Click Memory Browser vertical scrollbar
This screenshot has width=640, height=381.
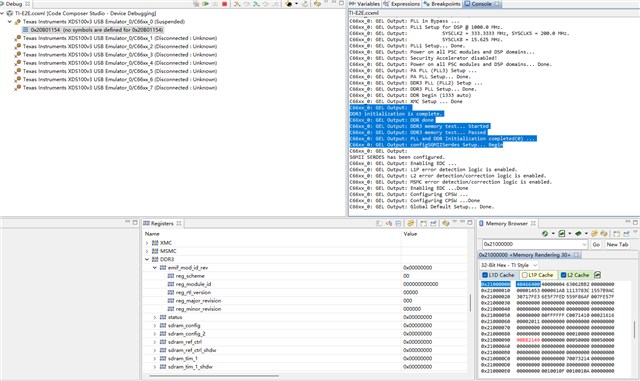tap(635, 329)
